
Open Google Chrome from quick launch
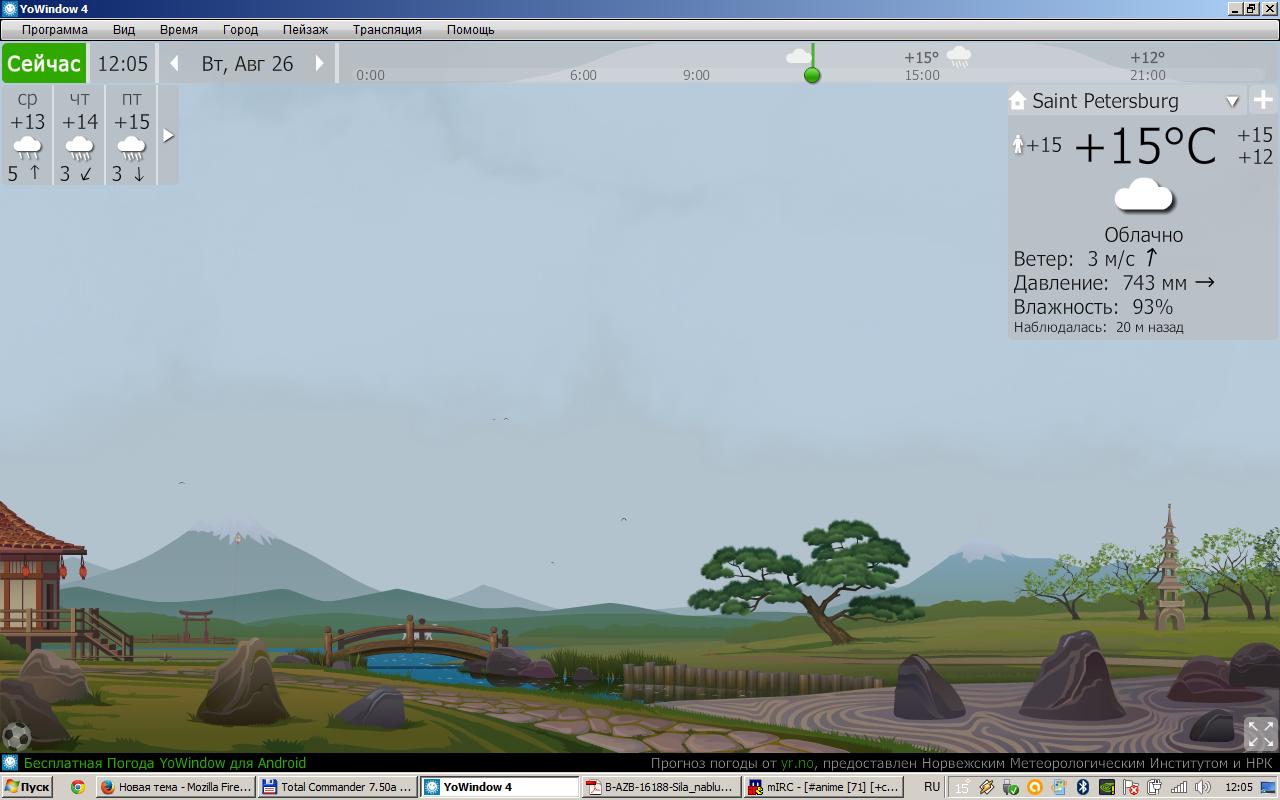point(77,787)
